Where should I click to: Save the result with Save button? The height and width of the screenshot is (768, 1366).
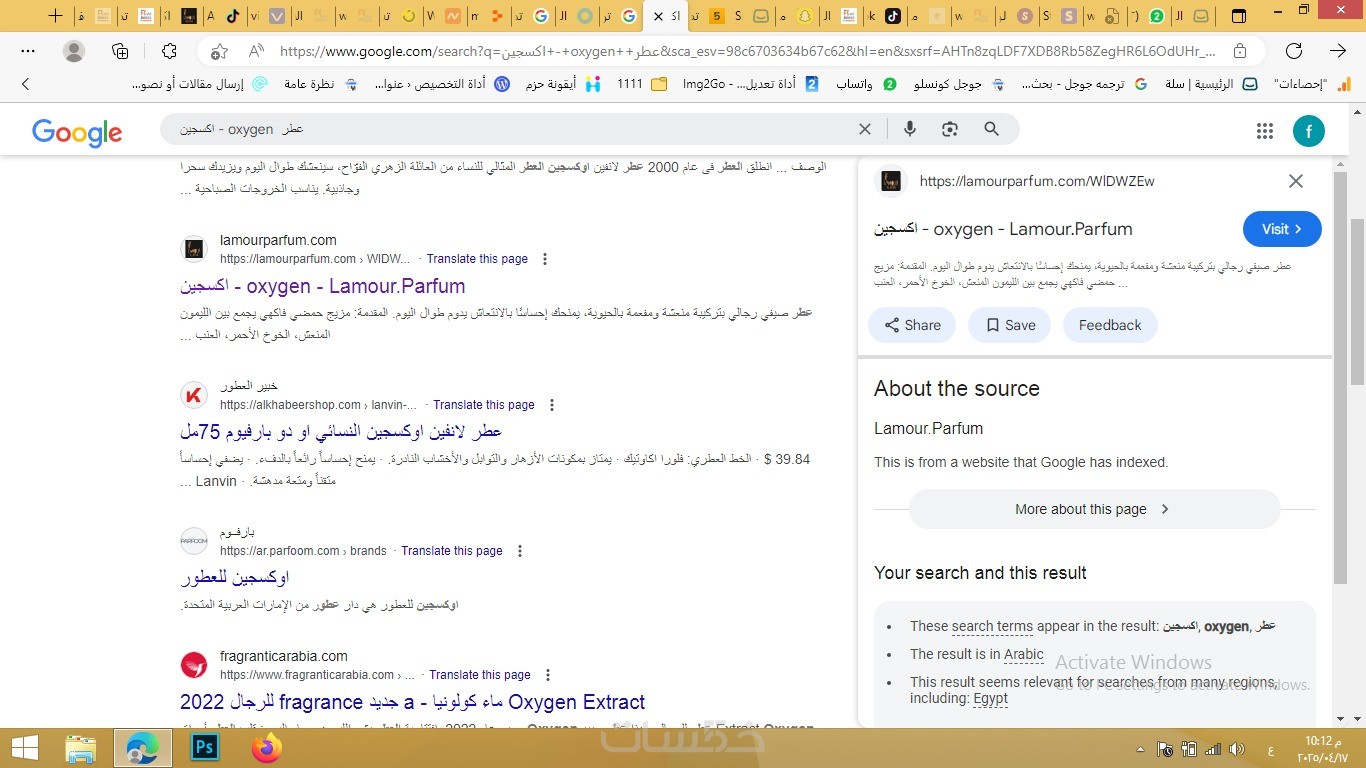click(1009, 325)
